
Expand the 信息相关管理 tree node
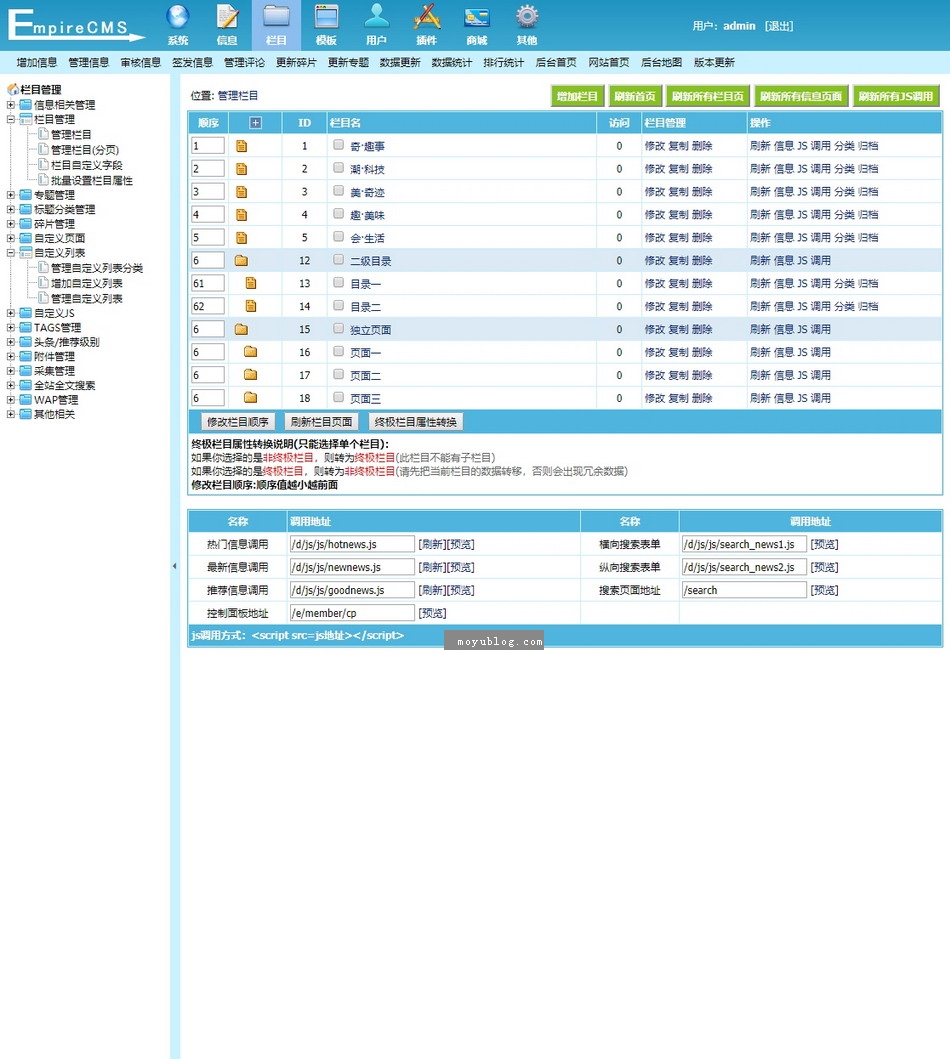(11, 105)
